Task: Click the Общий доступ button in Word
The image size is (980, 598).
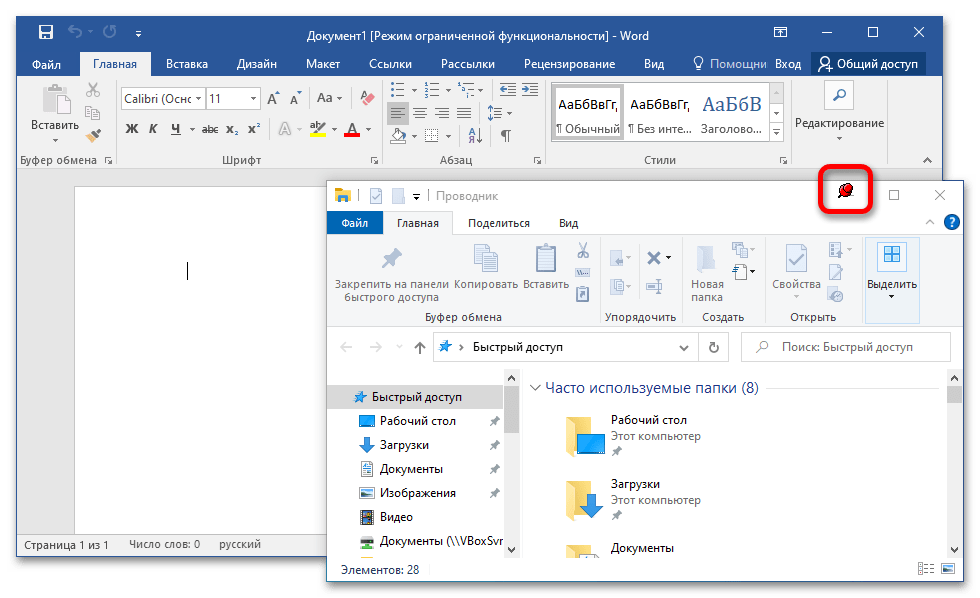Action: coord(868,64)
